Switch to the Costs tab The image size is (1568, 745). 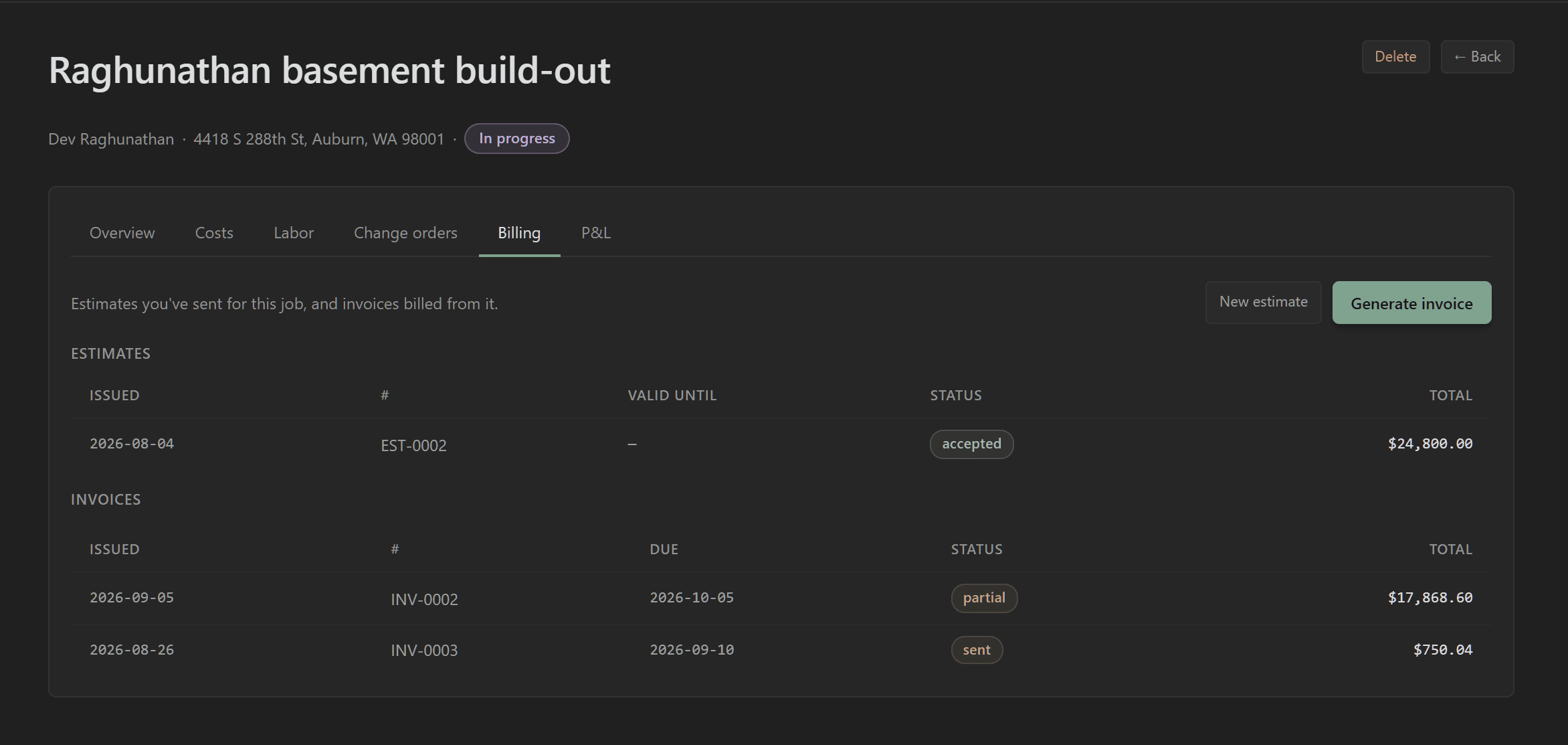(x=214, y=232)
